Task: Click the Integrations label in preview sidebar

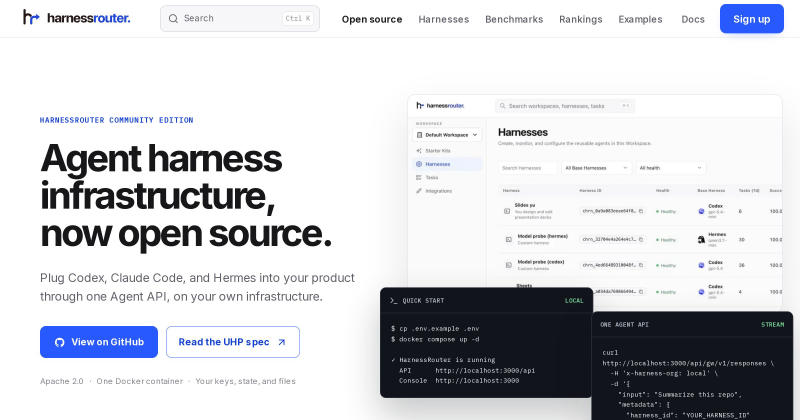Action: (x=439, y=190)
